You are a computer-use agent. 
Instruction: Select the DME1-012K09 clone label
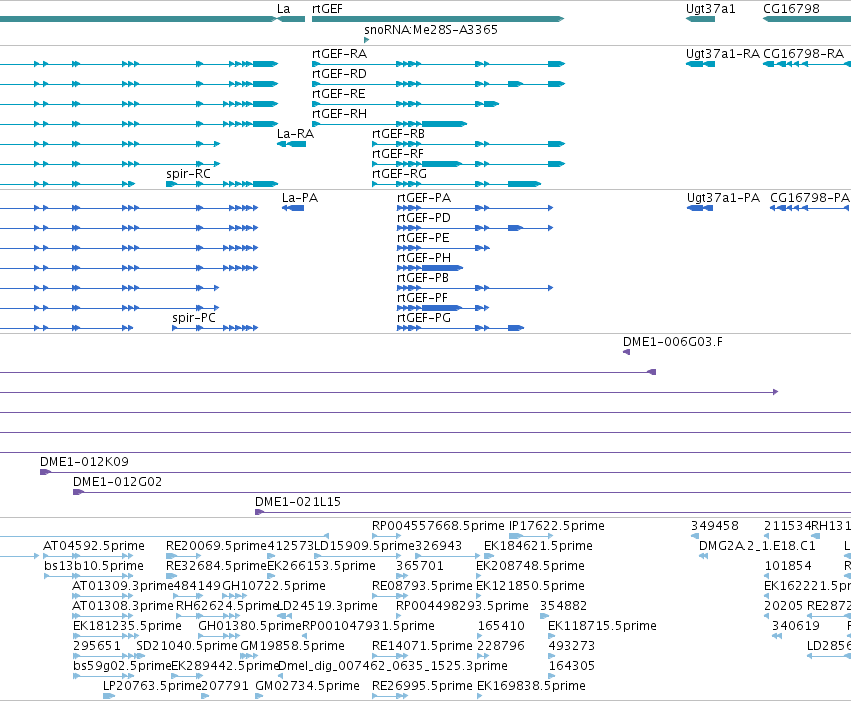84,462
